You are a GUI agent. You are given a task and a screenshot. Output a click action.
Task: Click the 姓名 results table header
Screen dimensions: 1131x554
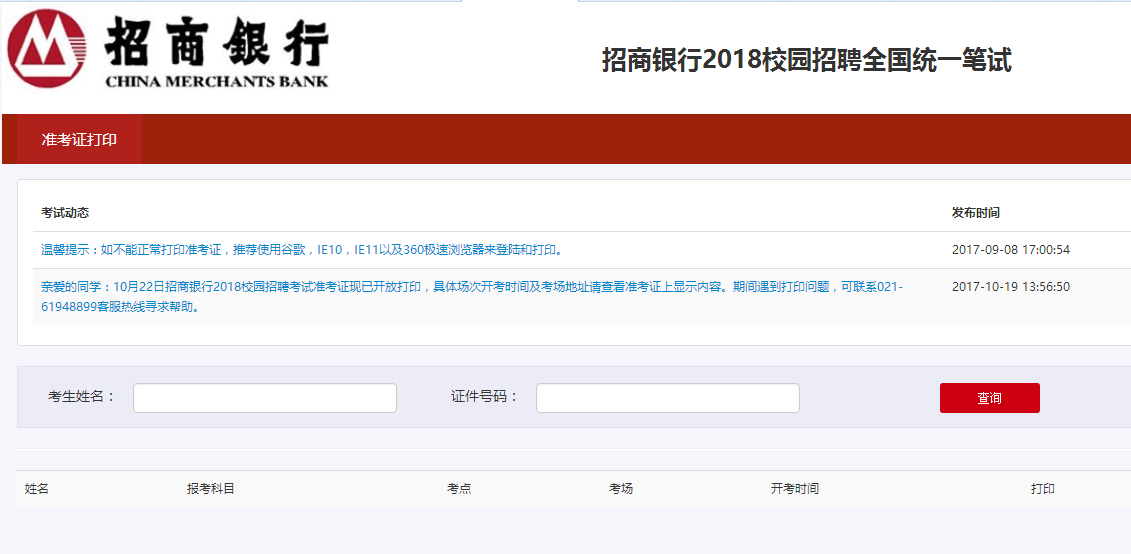[x=37, y=488]
